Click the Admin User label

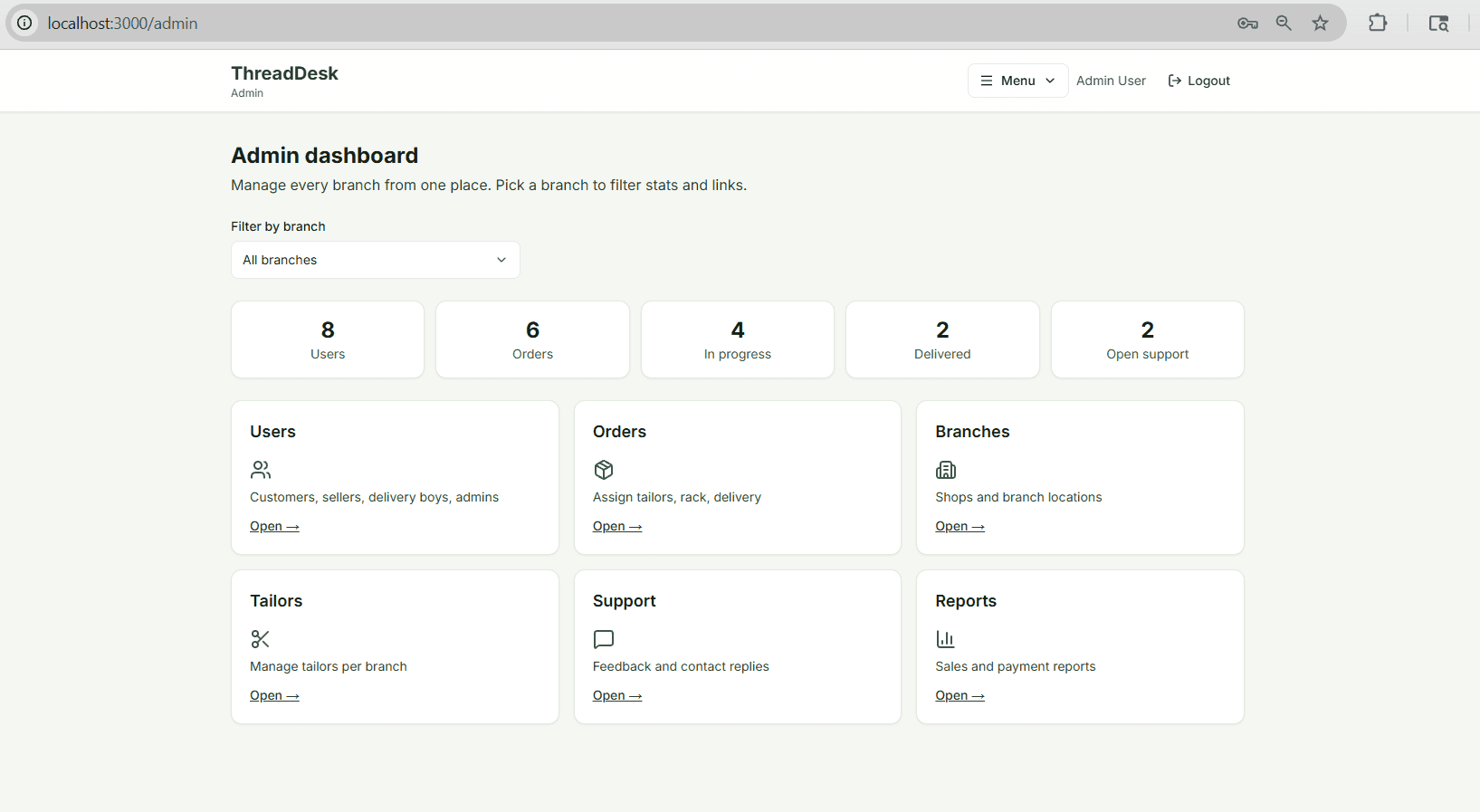click(1111, 81)
